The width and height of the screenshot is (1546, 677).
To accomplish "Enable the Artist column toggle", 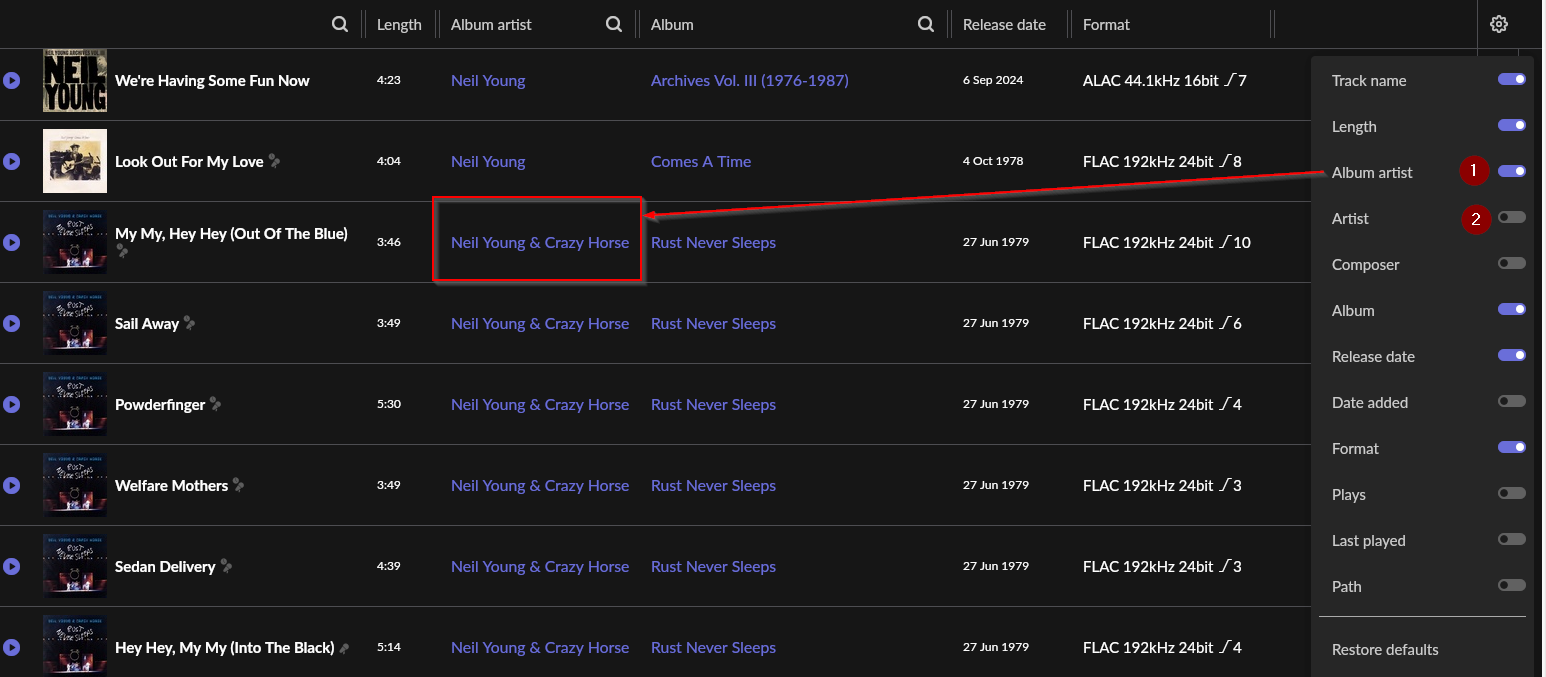I will coord(1512,218).
